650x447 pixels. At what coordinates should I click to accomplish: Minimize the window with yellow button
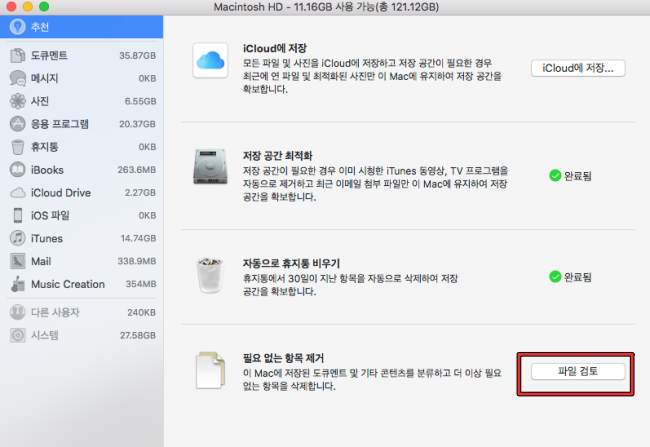point(28,6)
